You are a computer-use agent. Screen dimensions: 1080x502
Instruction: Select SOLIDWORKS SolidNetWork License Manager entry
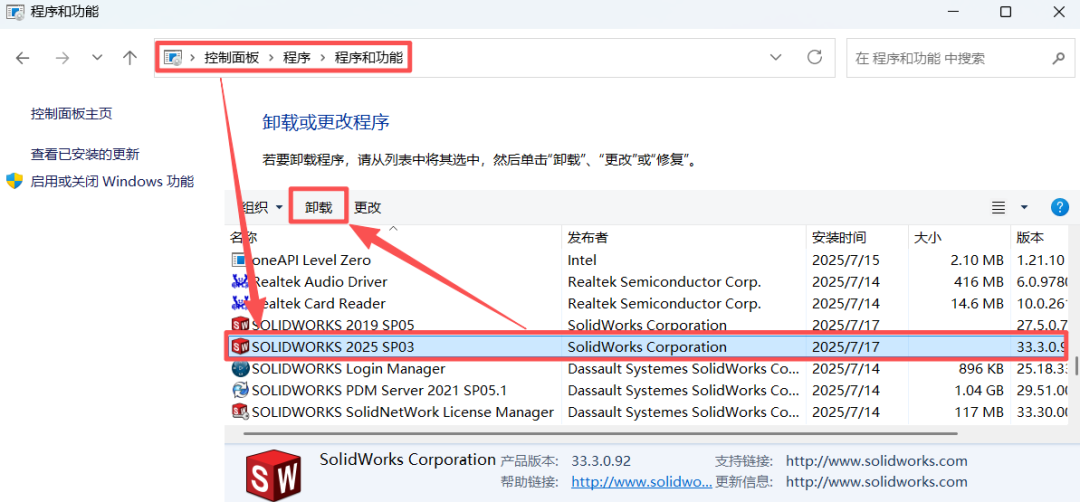coord(647,412)
